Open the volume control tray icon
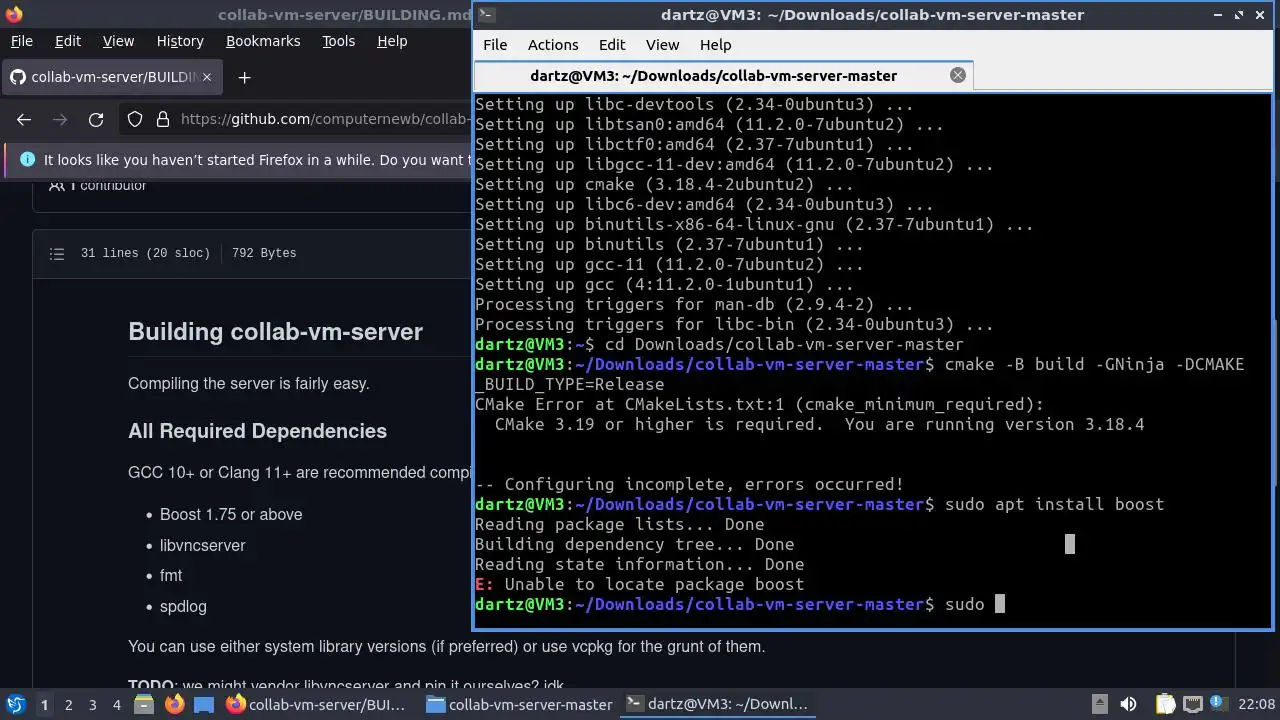 pyautogui.click(x=1128, y=705)
